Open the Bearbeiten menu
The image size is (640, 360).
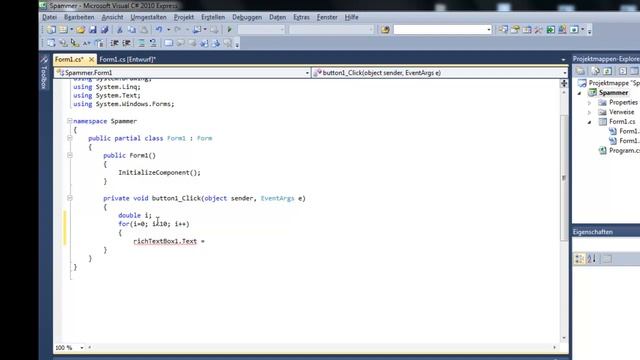pos(79,17)
